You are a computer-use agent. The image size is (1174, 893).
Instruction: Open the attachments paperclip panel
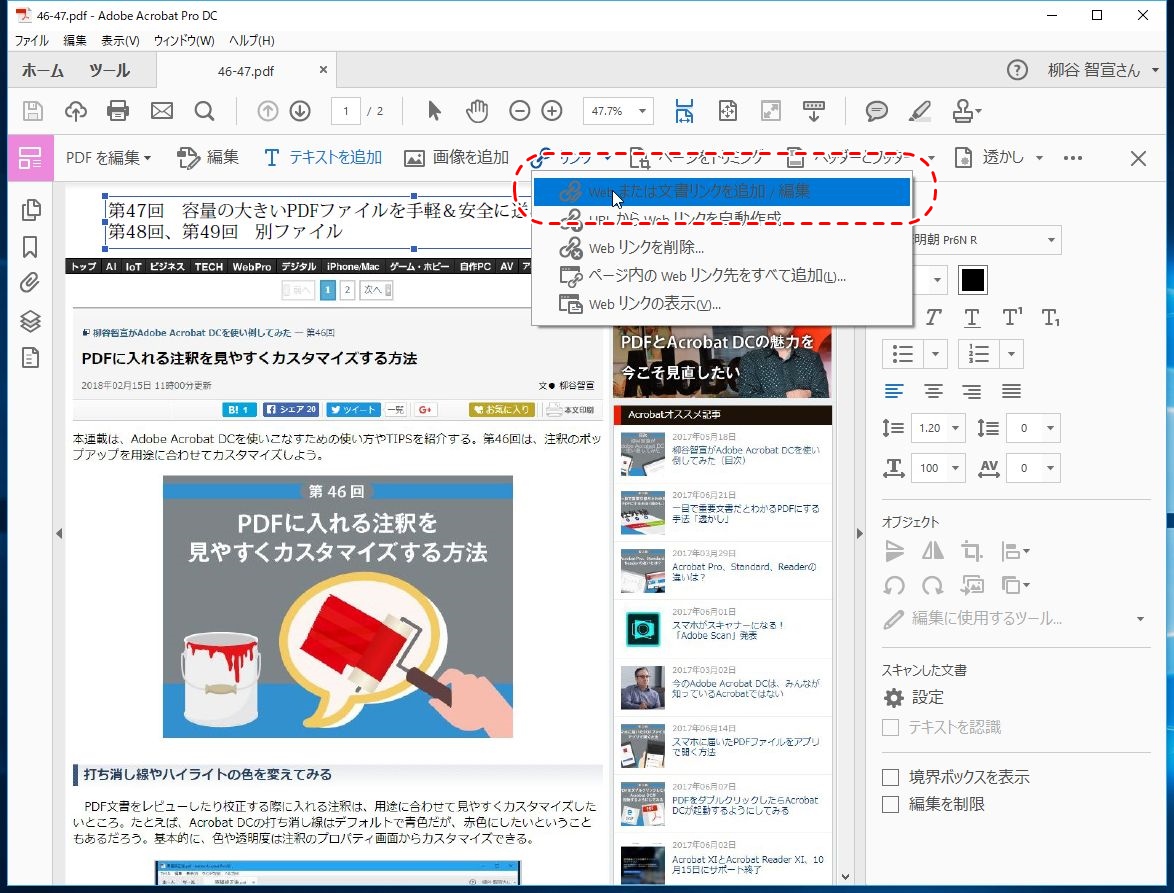point(31,284)
